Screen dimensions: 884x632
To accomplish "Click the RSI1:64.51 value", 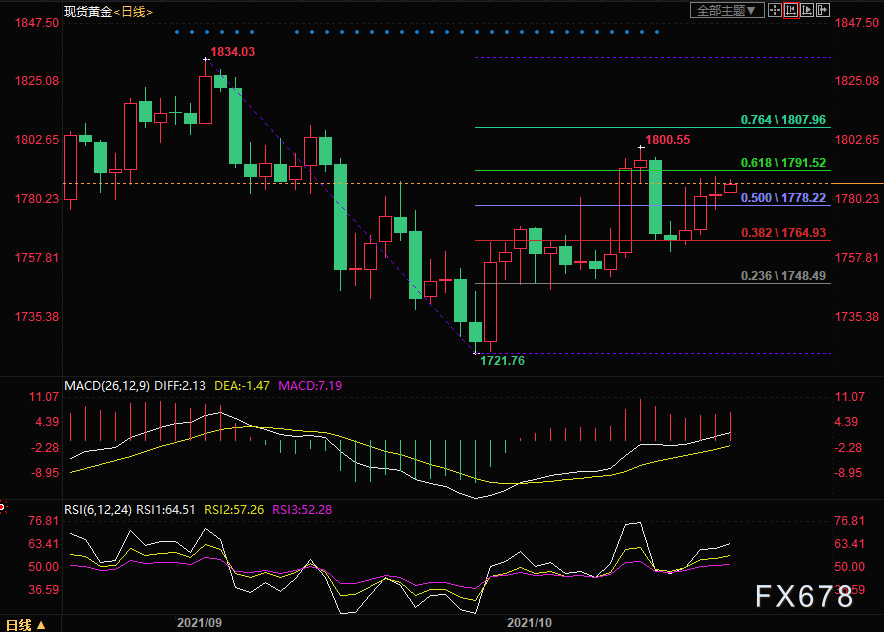I will tap(166, 510).
